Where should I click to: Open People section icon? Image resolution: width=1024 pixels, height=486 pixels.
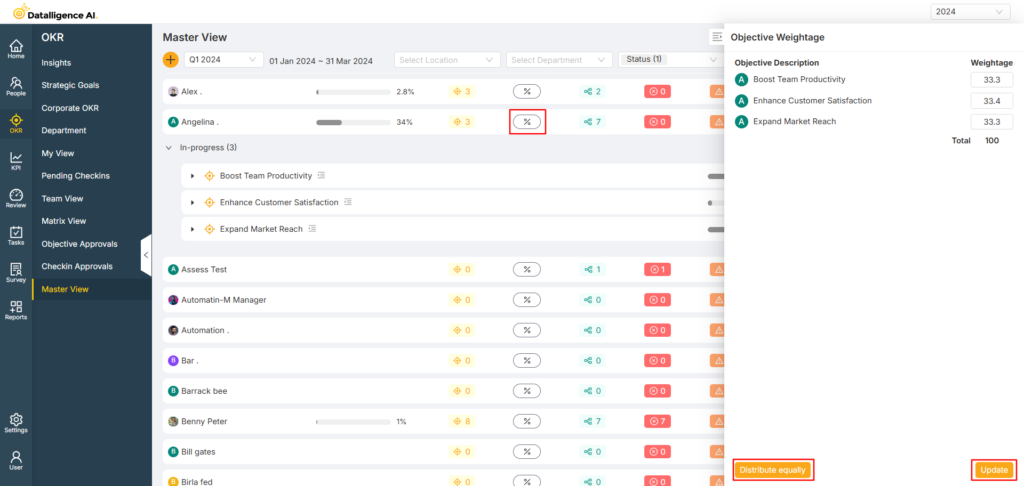point(16,86)
